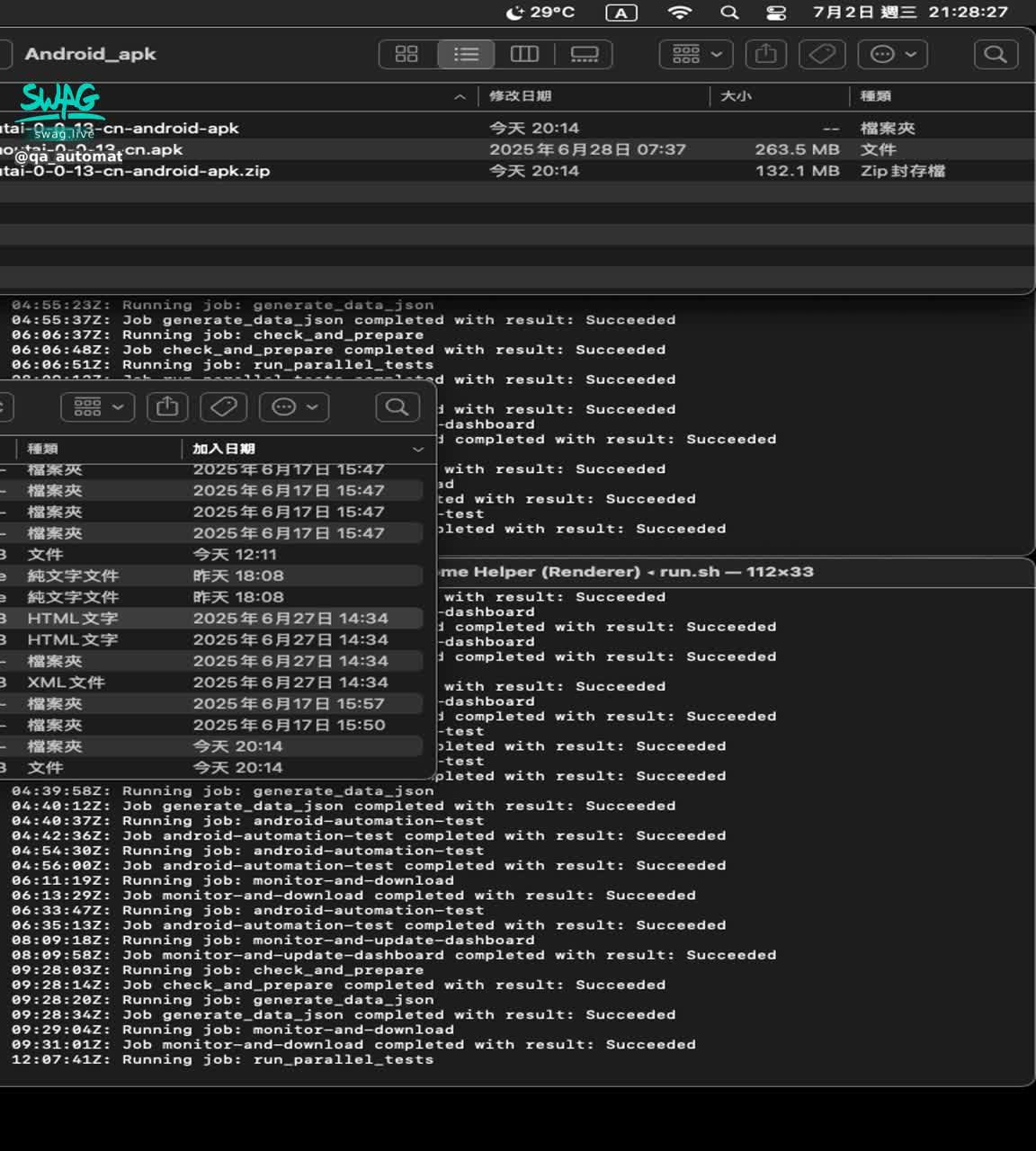This screenshot has height=1151, width=1036.
Task: Click upper terminal line starting '06:06:48Z'
Action: (x=338, y=350)
